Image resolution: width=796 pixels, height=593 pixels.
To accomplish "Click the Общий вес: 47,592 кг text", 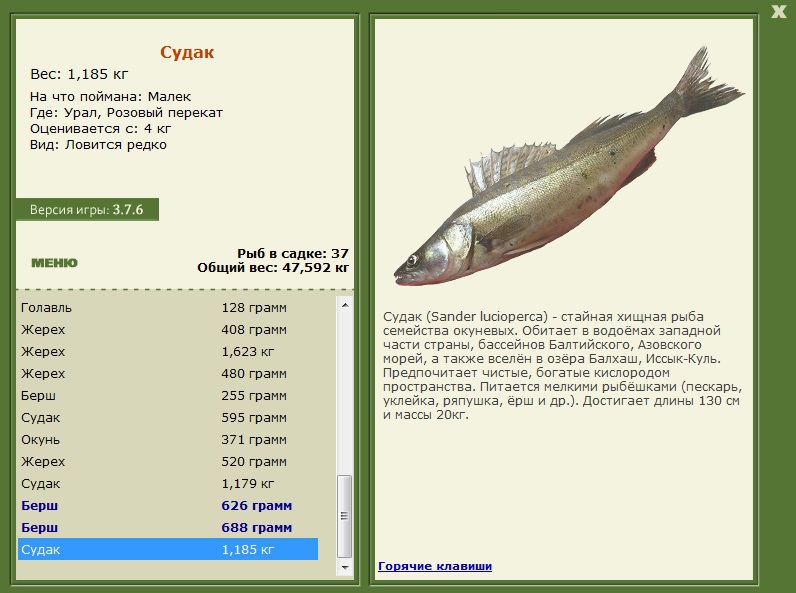I will pyautogui.click(x=273, y=267).
